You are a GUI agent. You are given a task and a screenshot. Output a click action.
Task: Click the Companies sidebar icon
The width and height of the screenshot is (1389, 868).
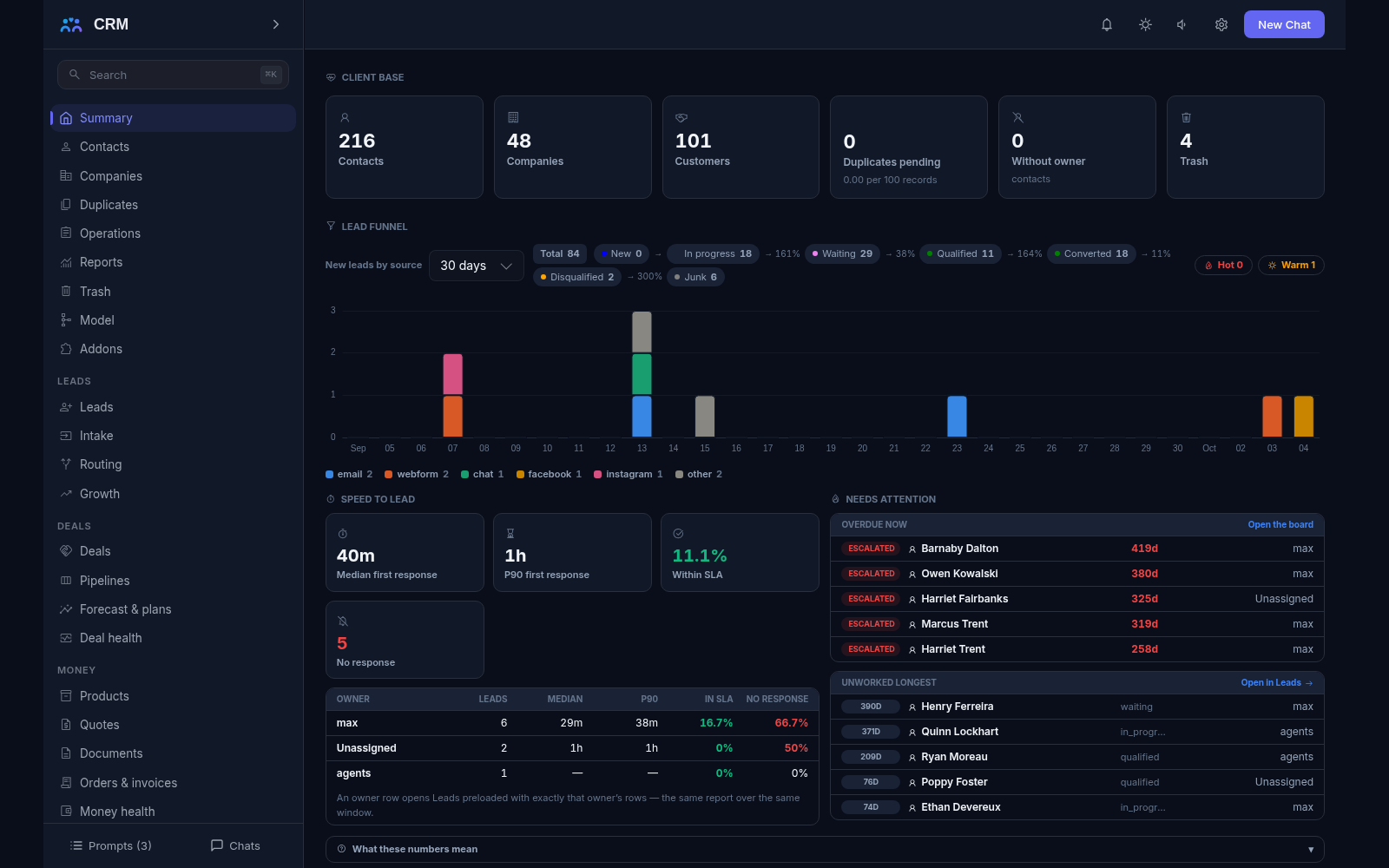[66, 175]
